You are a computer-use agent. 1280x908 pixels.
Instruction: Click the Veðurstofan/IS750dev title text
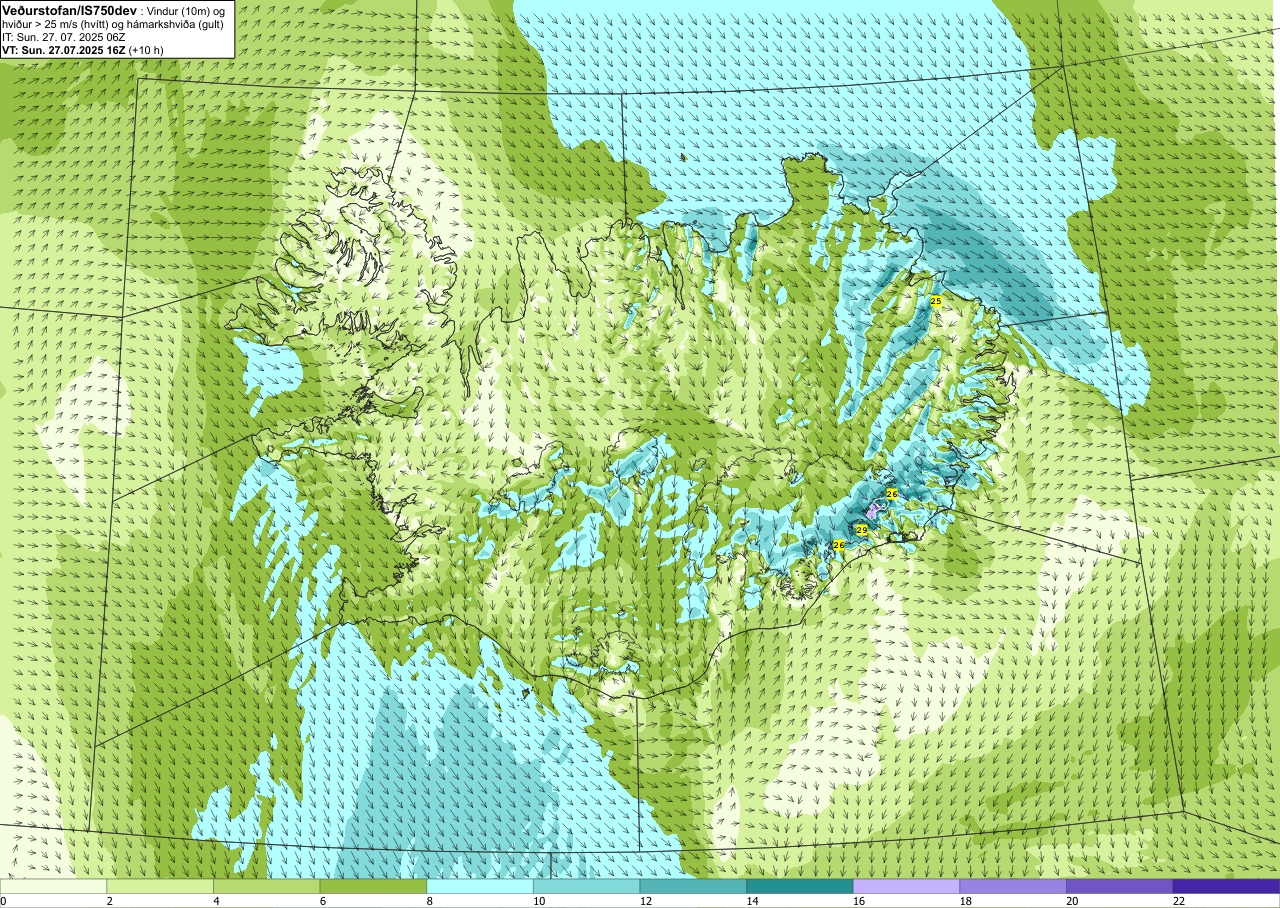click(69, 9)
